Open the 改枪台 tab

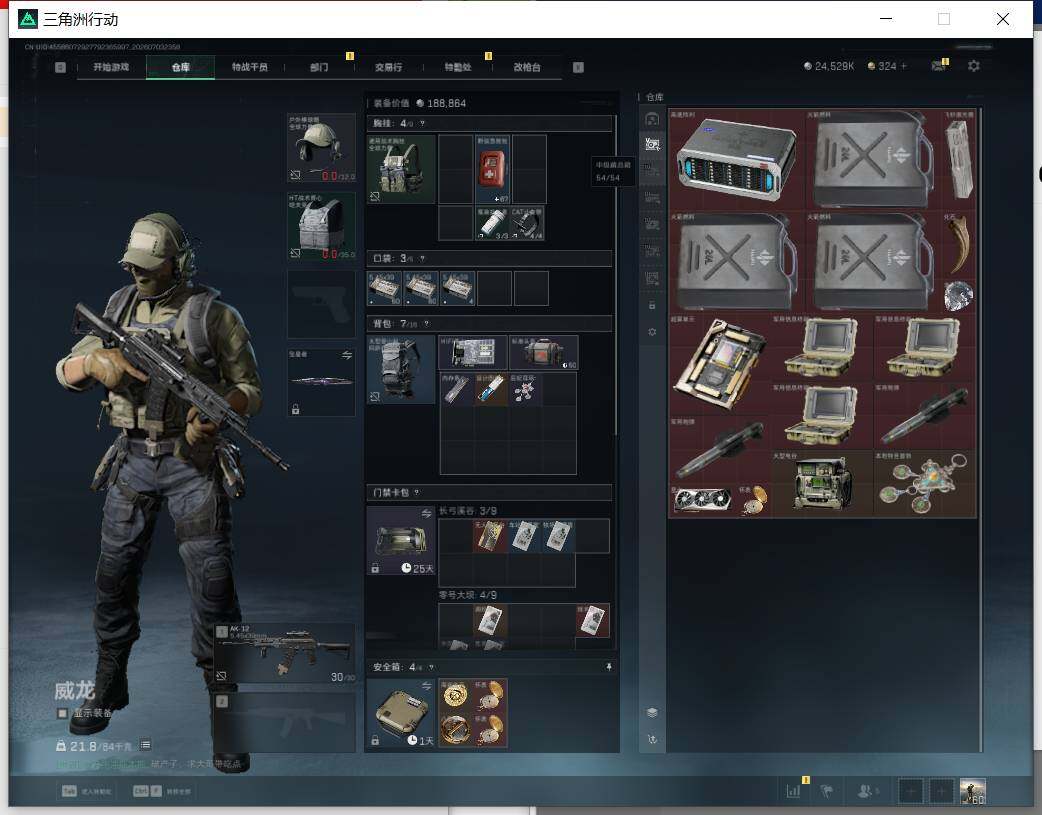[x=527, y=67]
